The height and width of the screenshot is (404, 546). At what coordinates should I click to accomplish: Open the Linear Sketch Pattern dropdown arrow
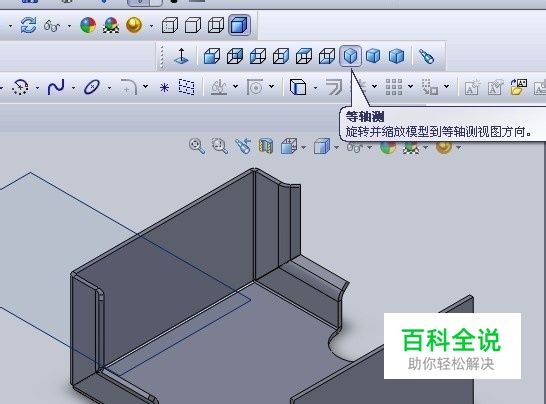[x=411, y=86]
